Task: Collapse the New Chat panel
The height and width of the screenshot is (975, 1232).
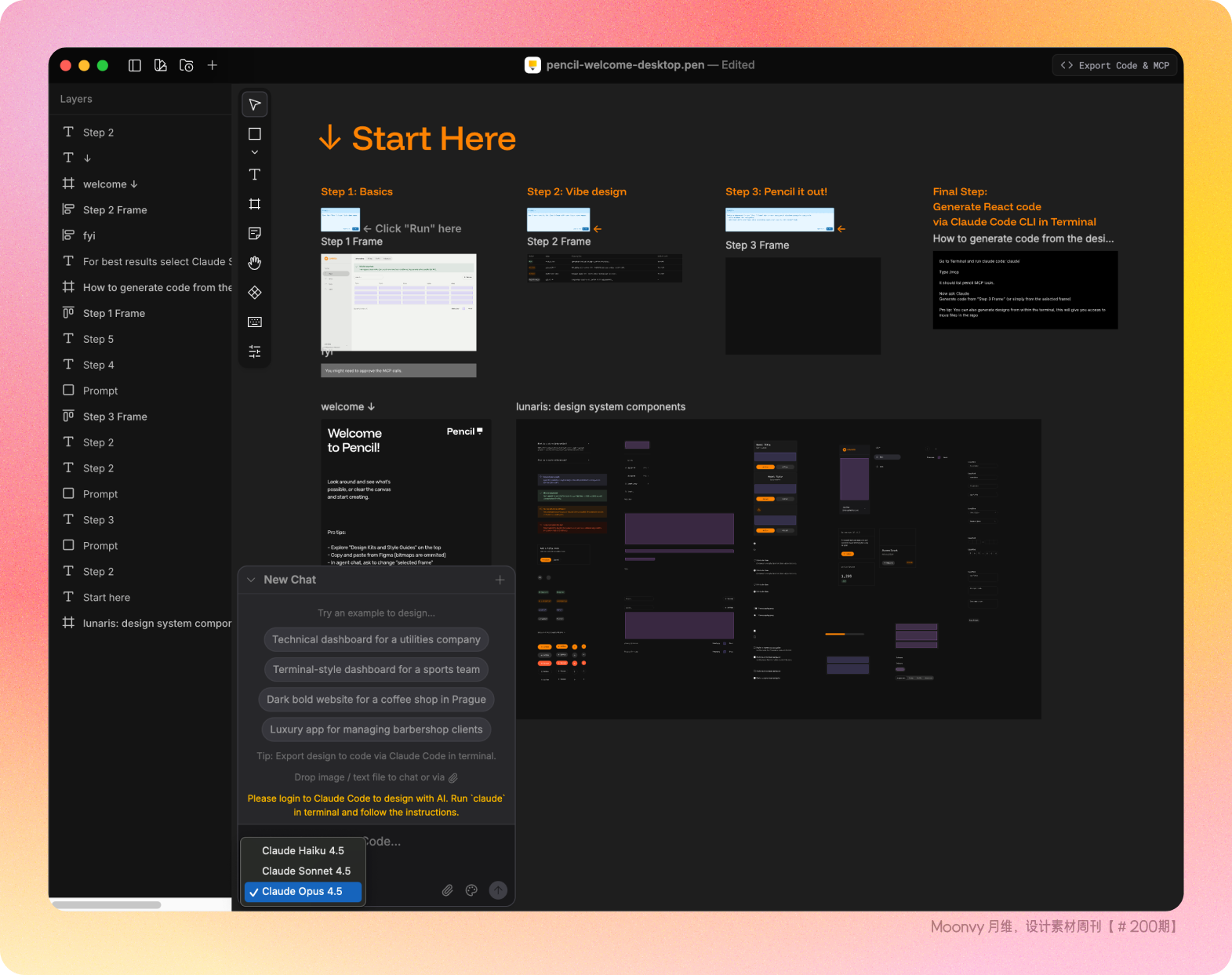Action: 251,580
